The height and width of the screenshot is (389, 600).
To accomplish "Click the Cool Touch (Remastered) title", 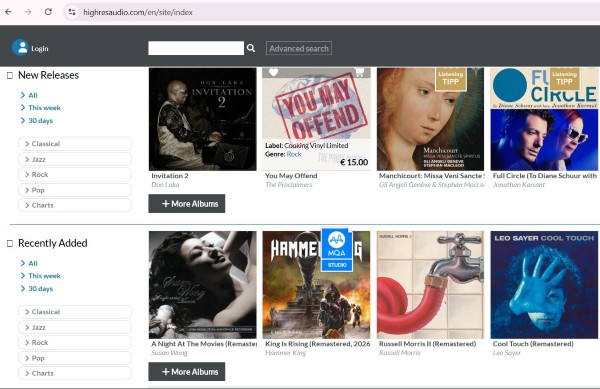I will coord(533,344).
